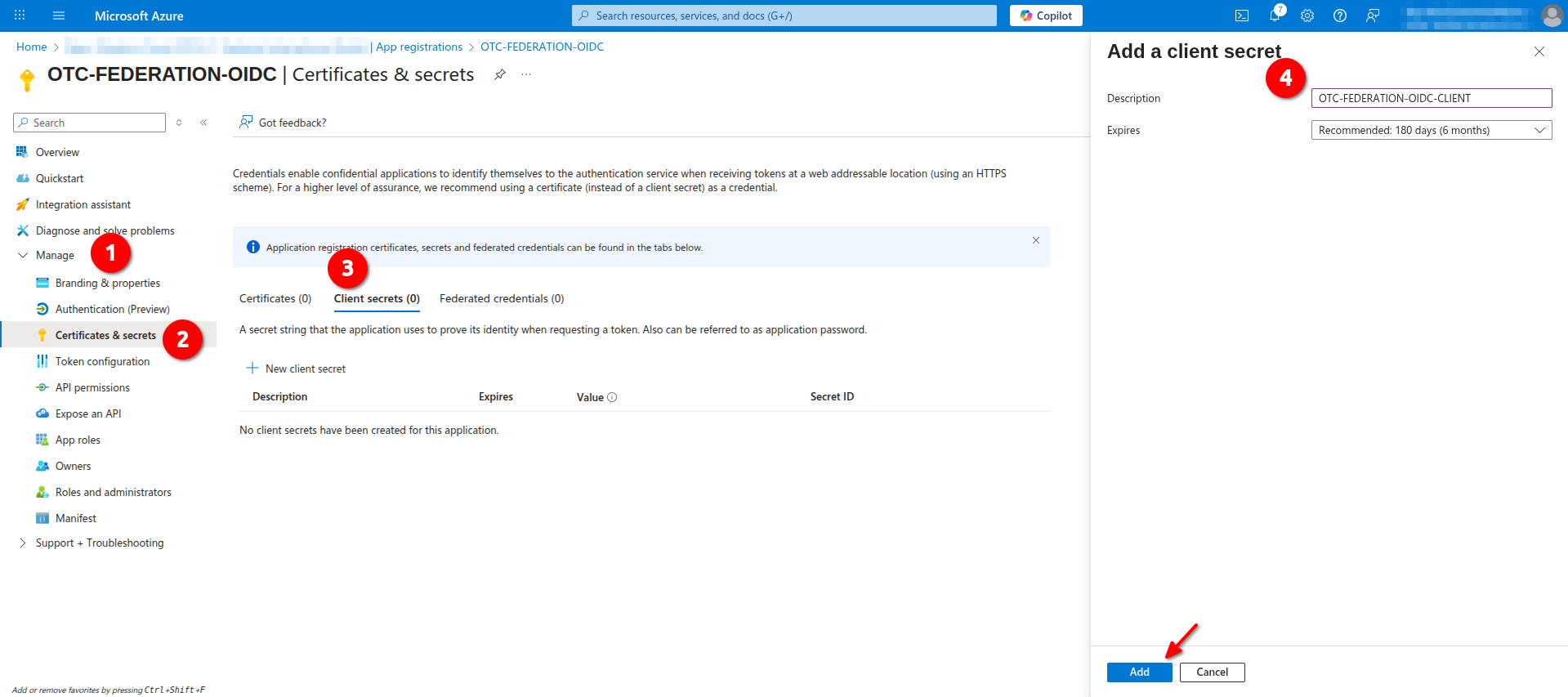Switch to Federated credentials (0) tab
Image resolution: width=1568 pixels, height=697 pixels.
(501, 298)
